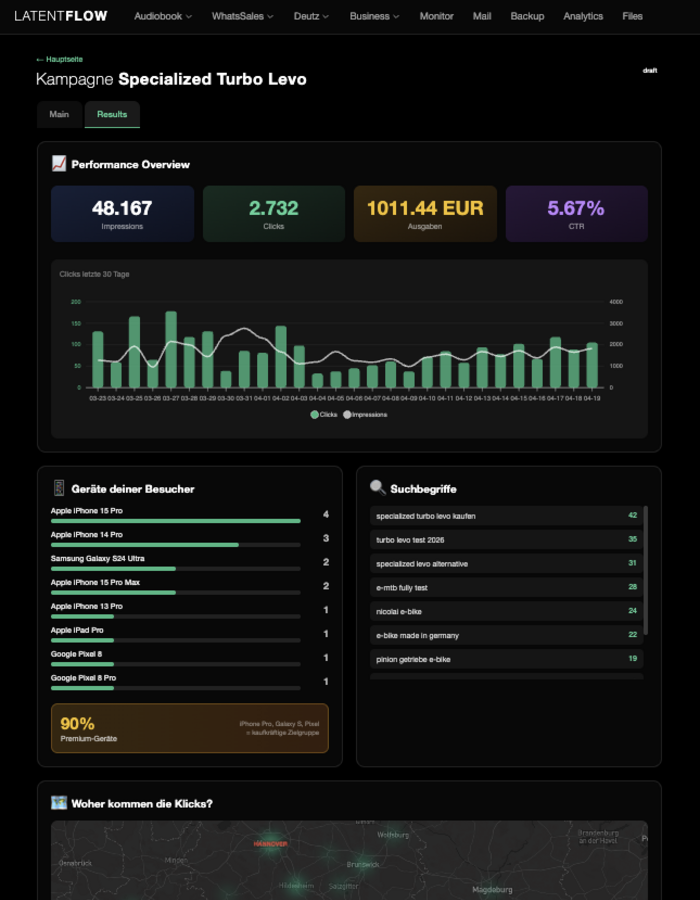Open the WhatsSales dropdown menu
Viewport: 700px width, 900px height.
click(242, 17)
